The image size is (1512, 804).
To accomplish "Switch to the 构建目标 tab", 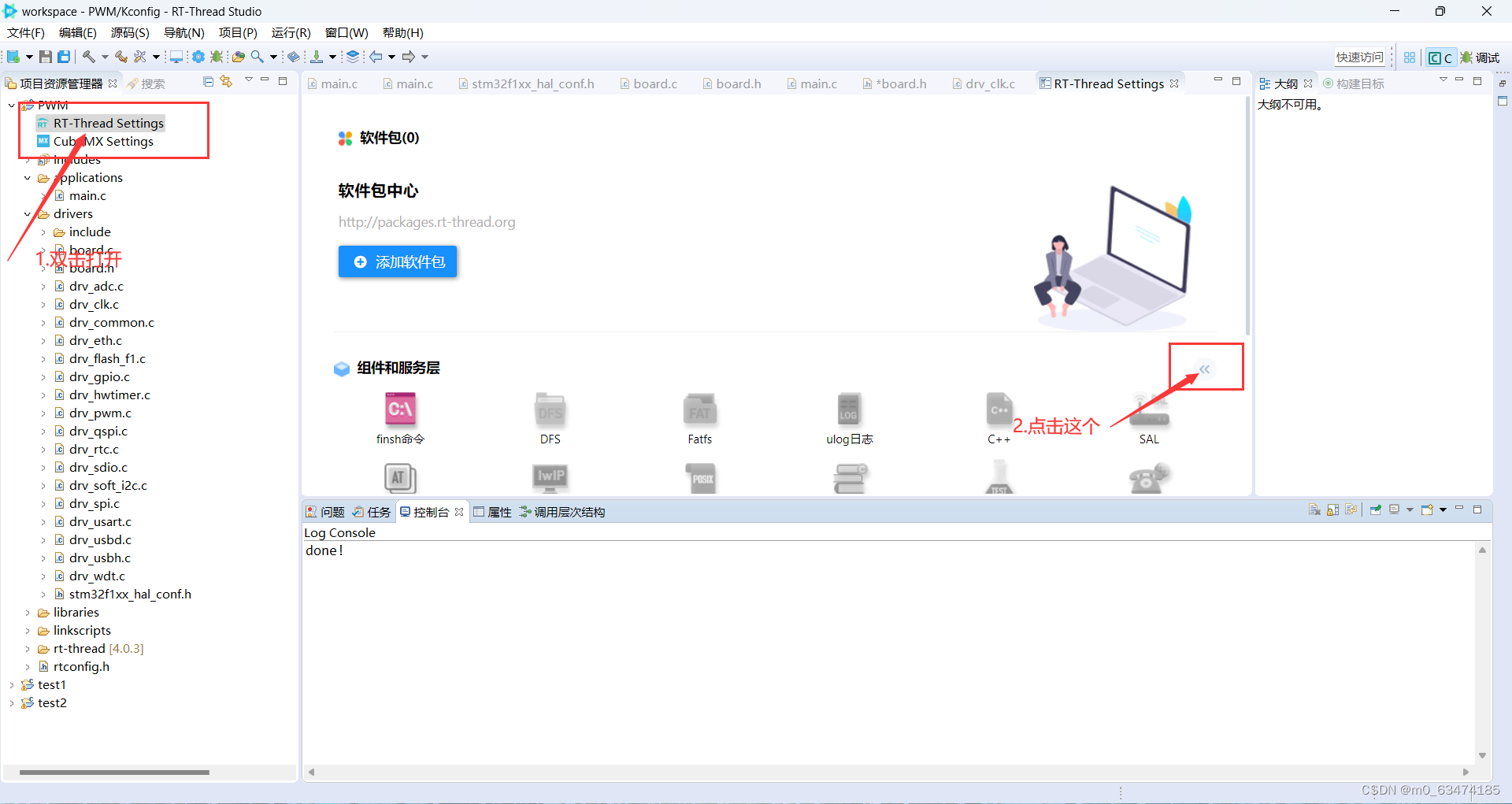I will pos(1353,83).
